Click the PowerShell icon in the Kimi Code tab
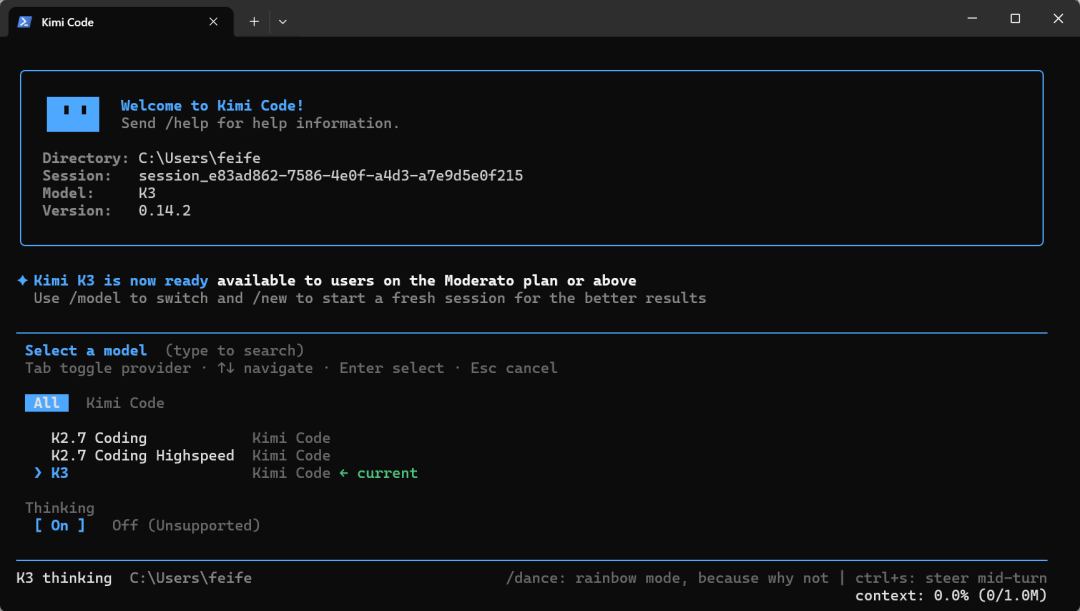This screenshot has width=1080, height=611. point(25,22)
